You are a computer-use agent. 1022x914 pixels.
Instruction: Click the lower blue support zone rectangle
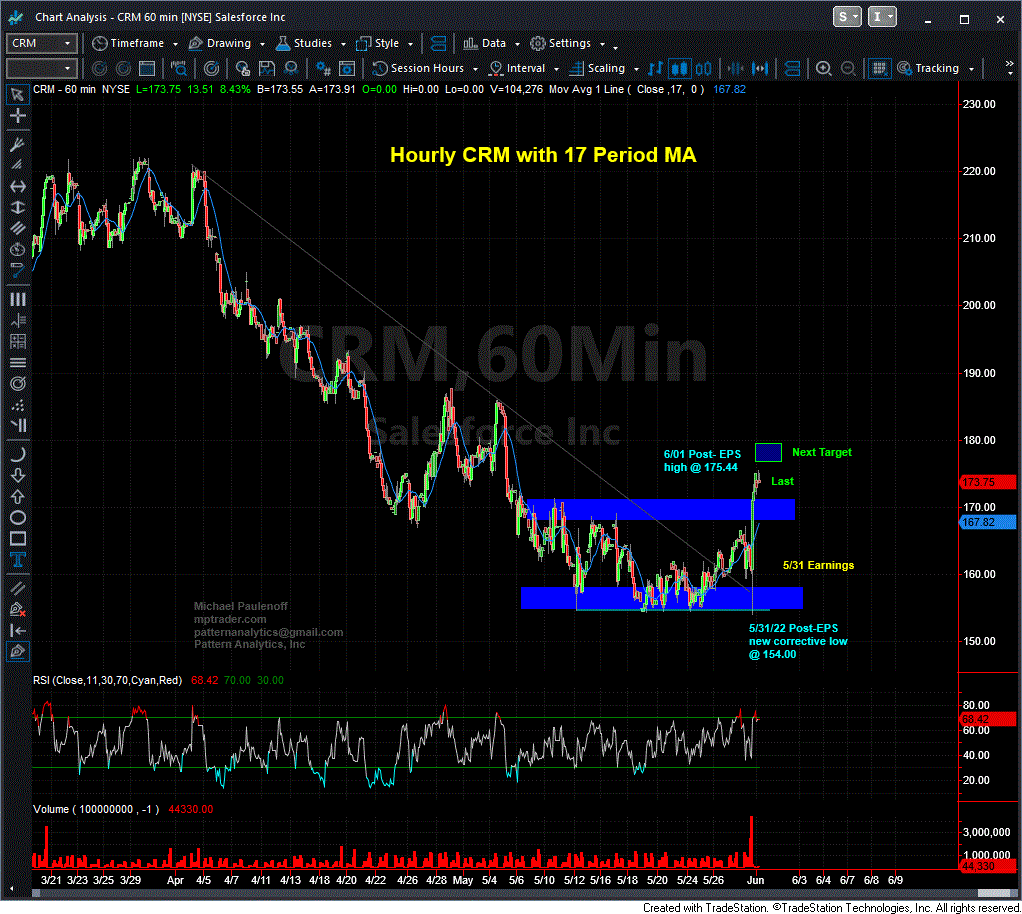(x=662, y=598)
